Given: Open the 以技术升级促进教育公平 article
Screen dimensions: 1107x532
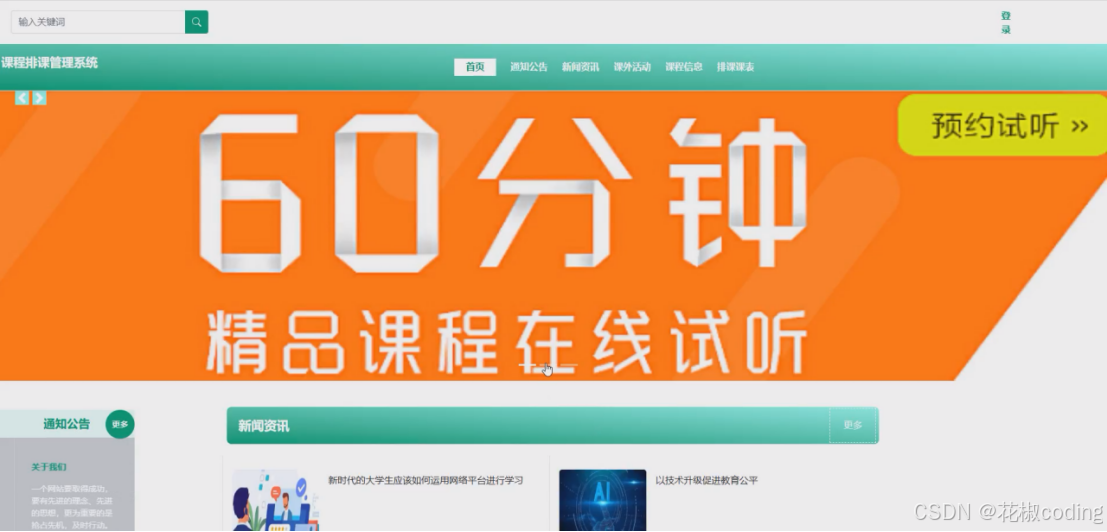Looking at the screenshot, I should click(x=707, y=480).
